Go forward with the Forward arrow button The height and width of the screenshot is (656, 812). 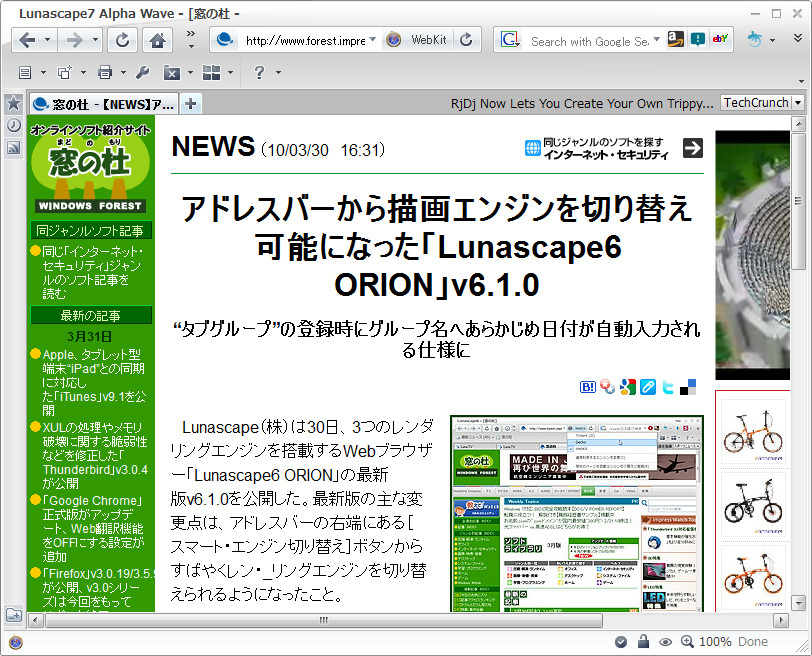[x=75, y=40]
